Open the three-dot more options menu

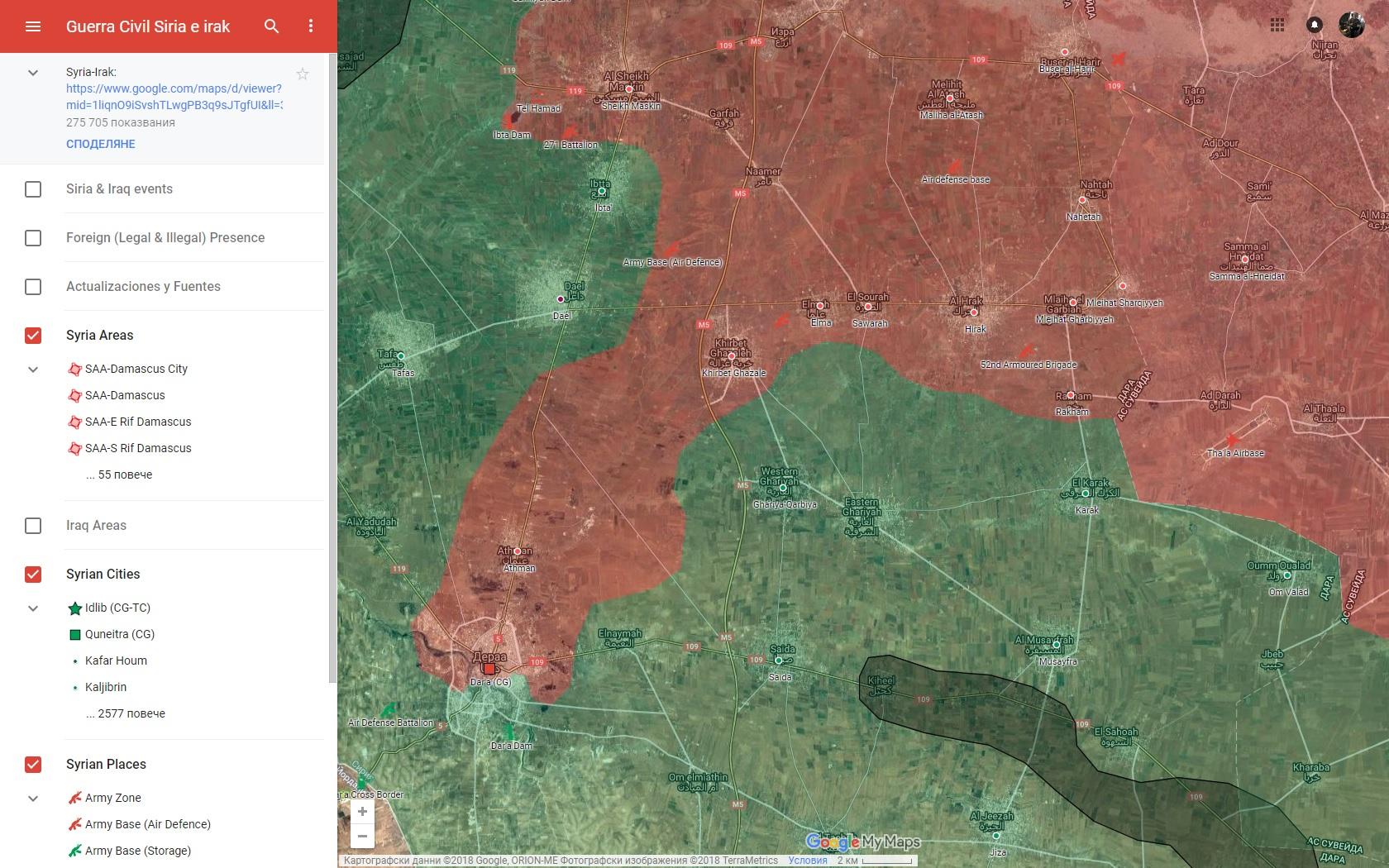click(x=311, y=26)
